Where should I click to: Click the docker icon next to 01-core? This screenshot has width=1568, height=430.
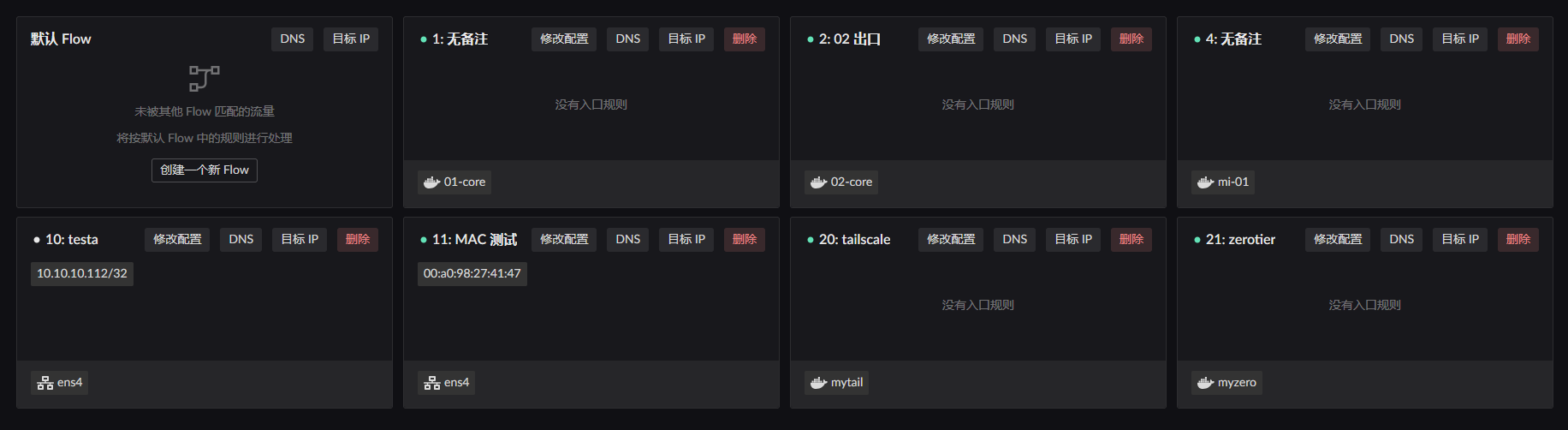pos(432,182)
